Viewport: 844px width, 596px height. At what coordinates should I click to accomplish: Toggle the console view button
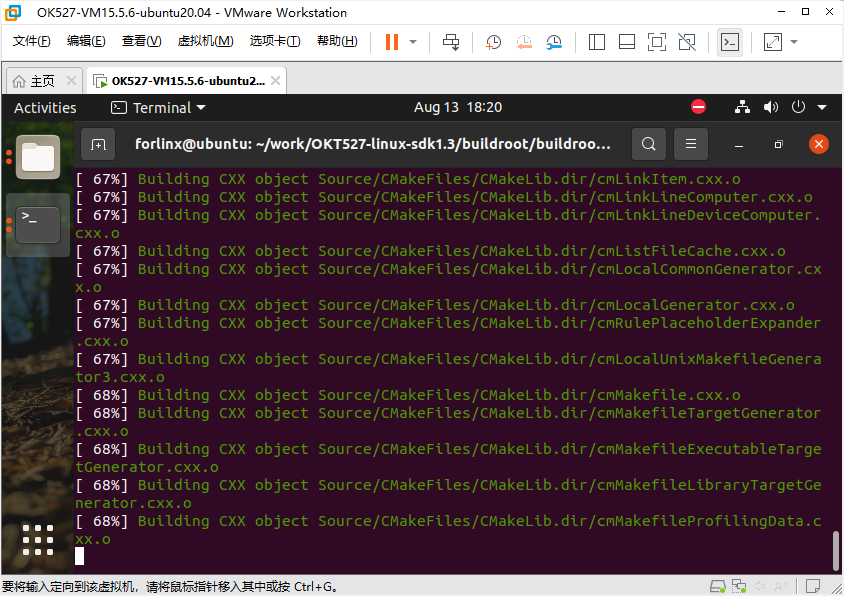point(730,42)
